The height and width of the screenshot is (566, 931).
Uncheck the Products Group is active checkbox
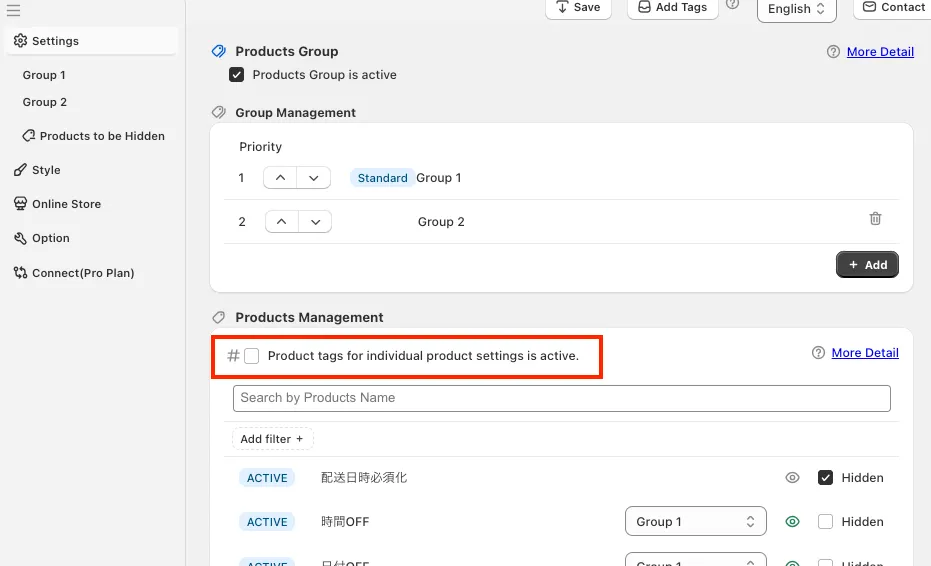[x=237, y=75]
